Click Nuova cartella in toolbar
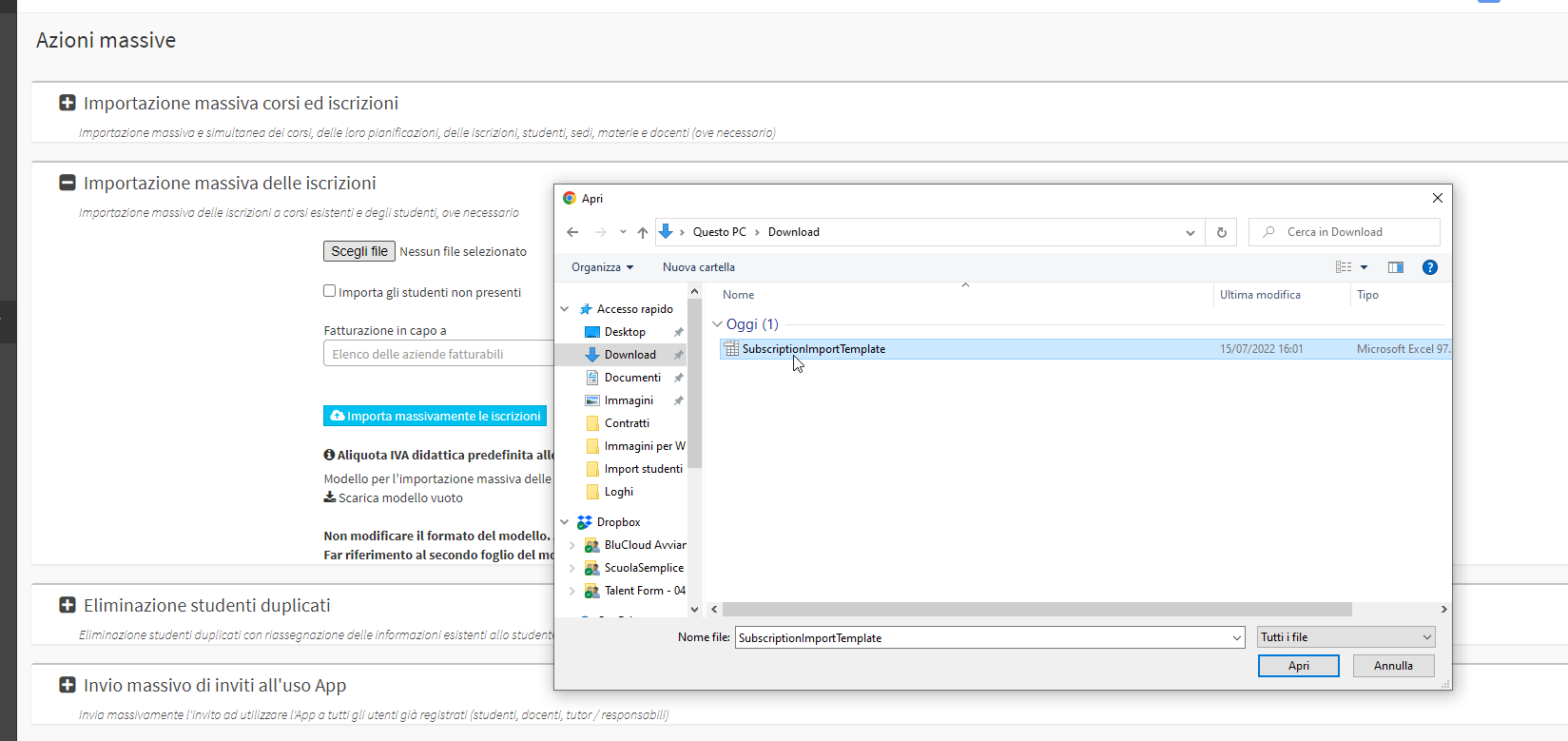Viewport: 1568px width, 741px height. 699,267
